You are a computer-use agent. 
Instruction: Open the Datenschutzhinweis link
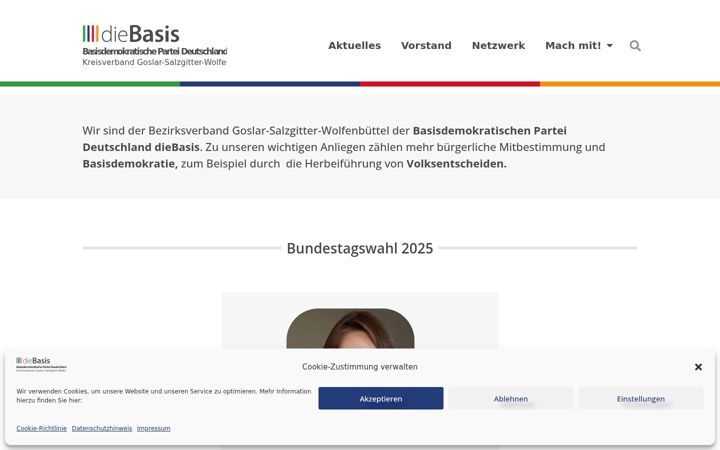[x=101, y=428]
